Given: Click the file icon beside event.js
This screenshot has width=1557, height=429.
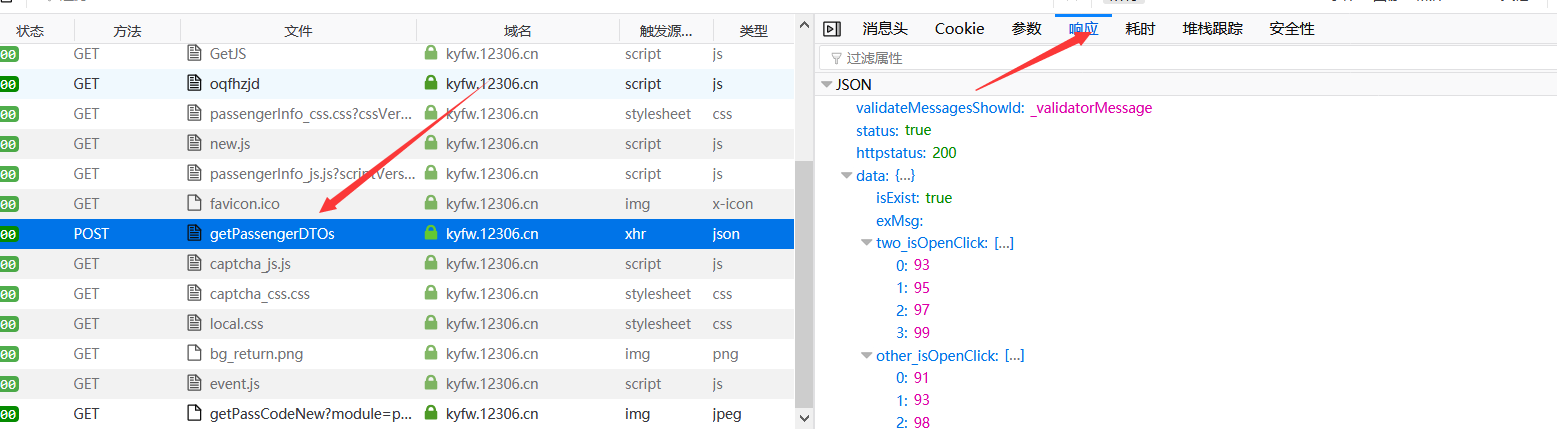Looking at the screenshot, I should coord(195,383).
